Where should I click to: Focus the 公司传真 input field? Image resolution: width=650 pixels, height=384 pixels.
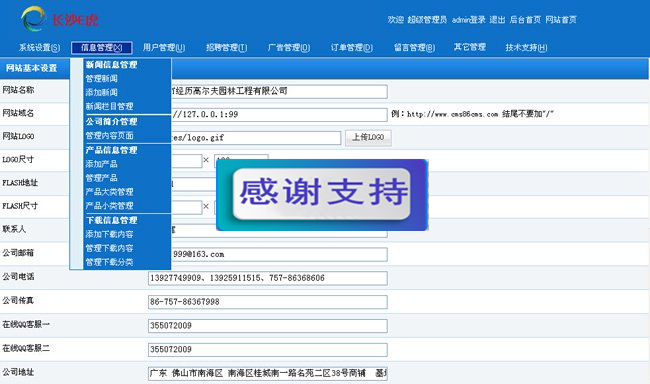pos(268,302)
